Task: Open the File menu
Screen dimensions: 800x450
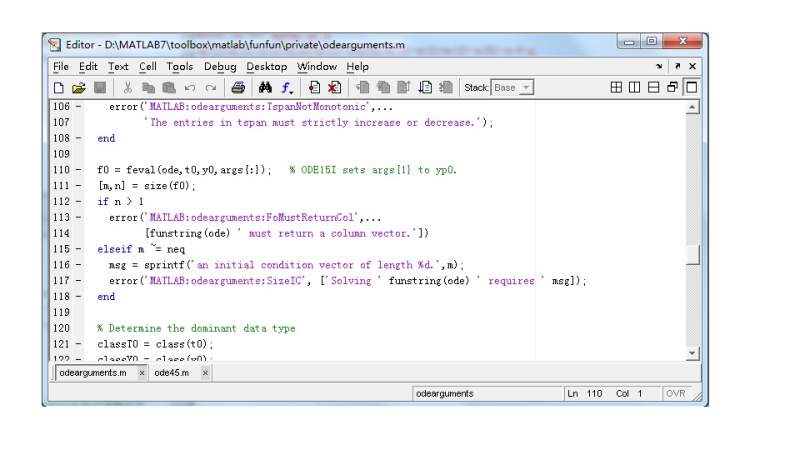Action: pos(60,67)
